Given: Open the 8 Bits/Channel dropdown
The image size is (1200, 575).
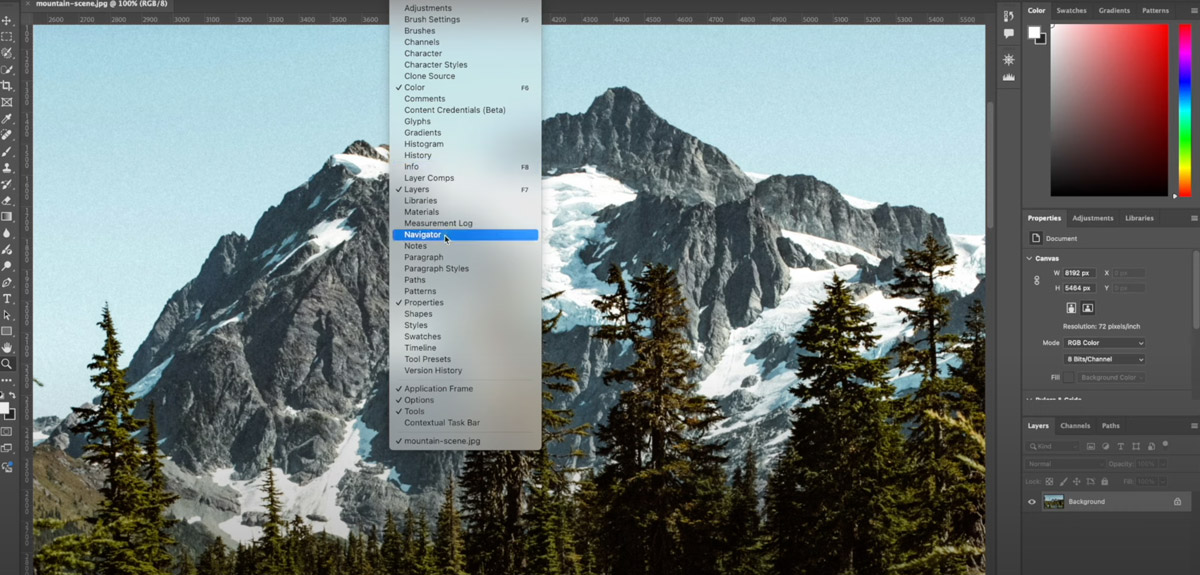Looking at the screenshot, I should click(1105, 359).
